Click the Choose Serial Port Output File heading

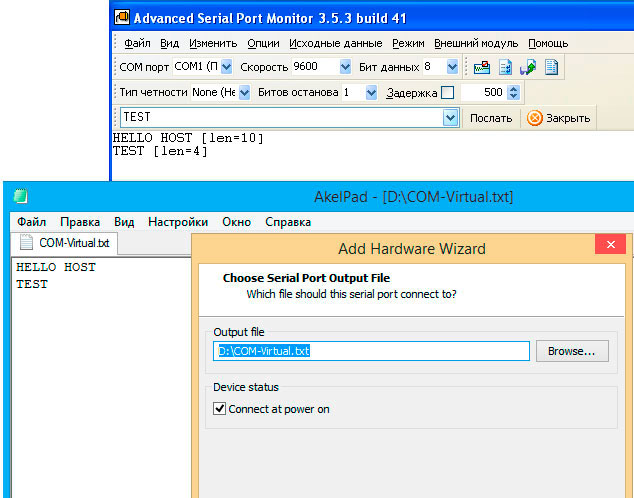[x=306, y=278]
